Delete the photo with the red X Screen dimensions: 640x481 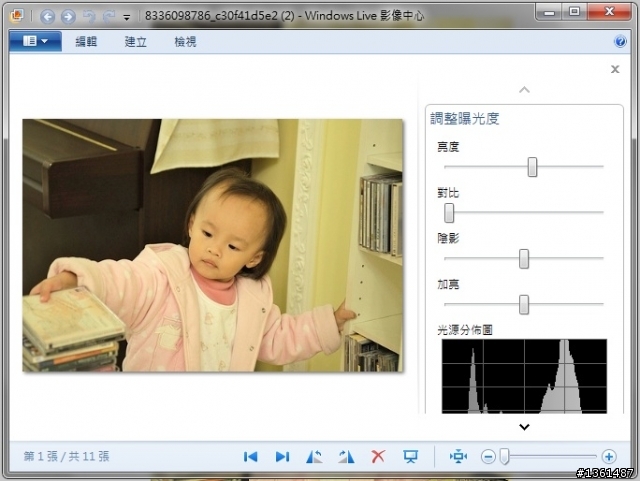click(x=378, y=457)
